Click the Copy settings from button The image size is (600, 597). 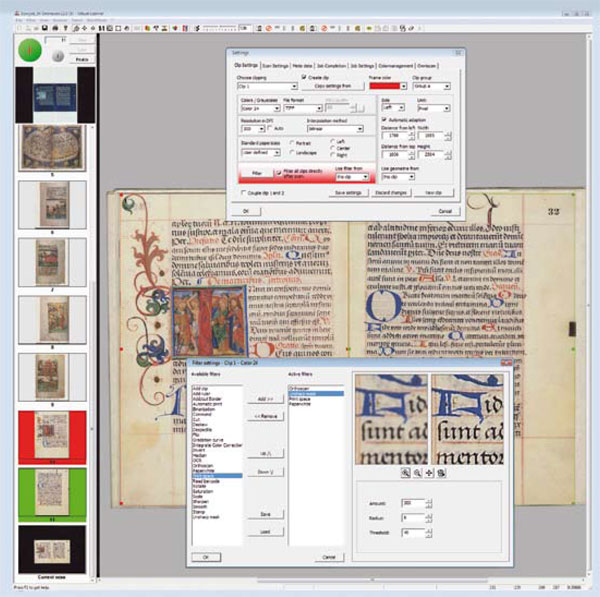tap(333, 86)
